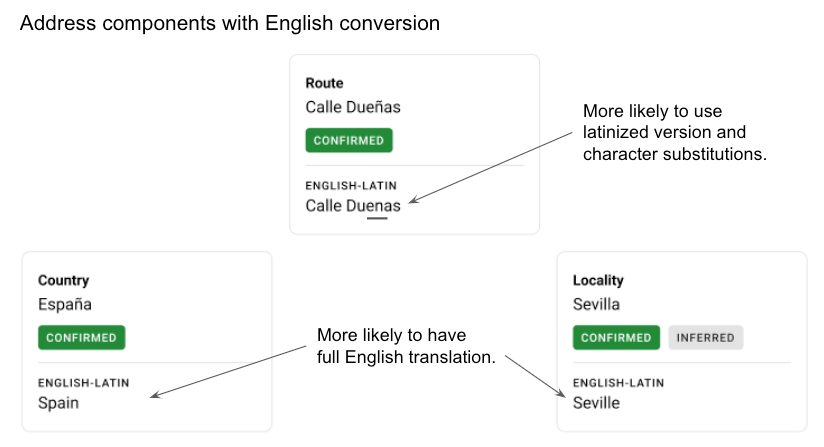The image size is (824, 447).
Task: Click the CONFIRMED badge in the Locality card
Action: tap(616, 338)
